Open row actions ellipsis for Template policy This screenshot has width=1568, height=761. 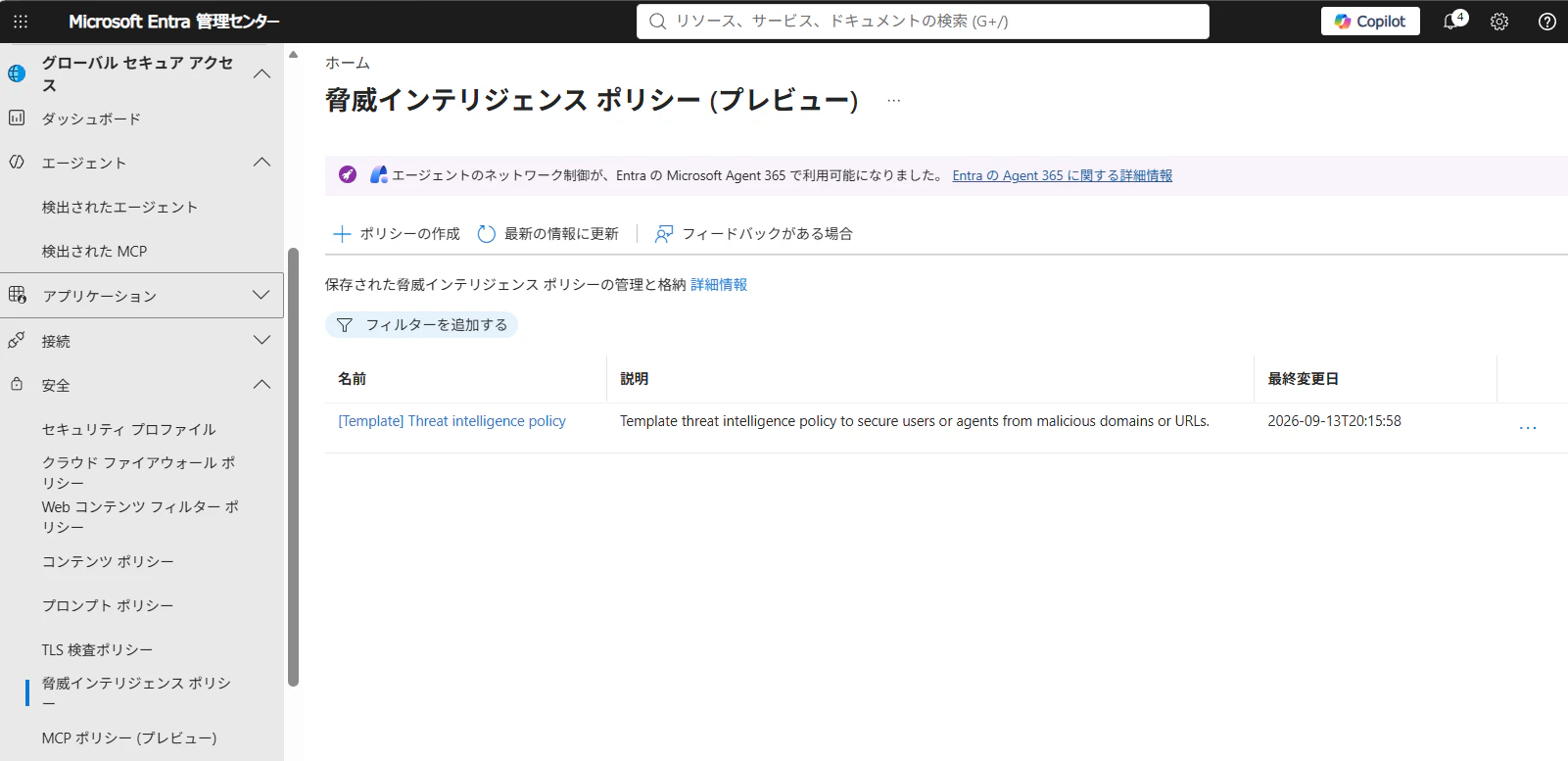1528,428
